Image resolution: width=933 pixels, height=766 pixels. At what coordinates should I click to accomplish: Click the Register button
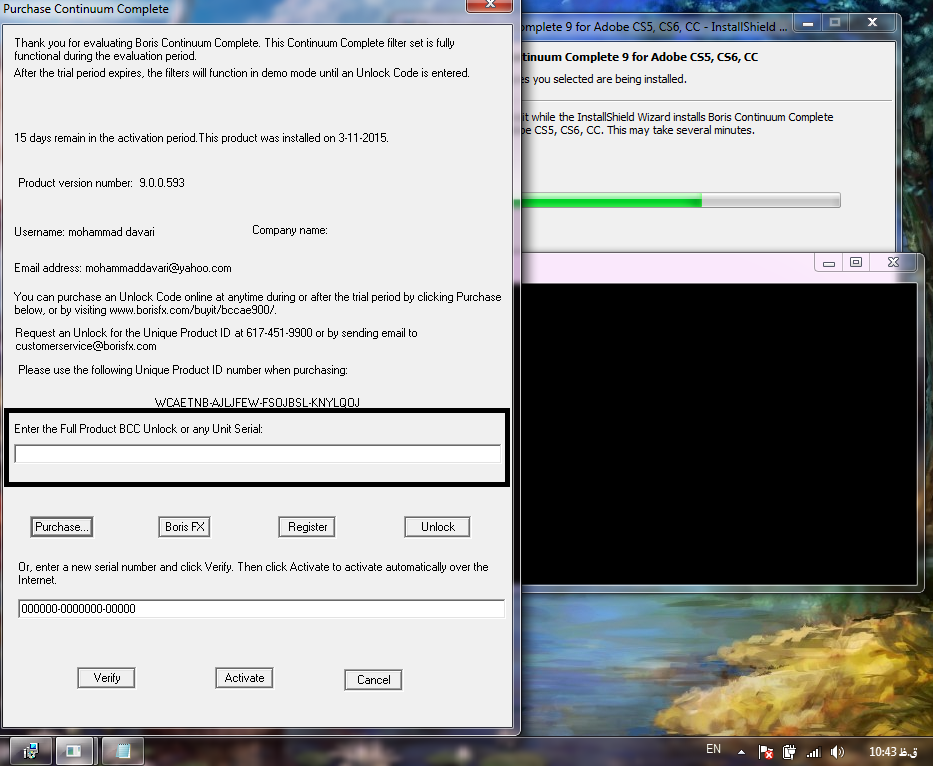(x=307, y=527)
